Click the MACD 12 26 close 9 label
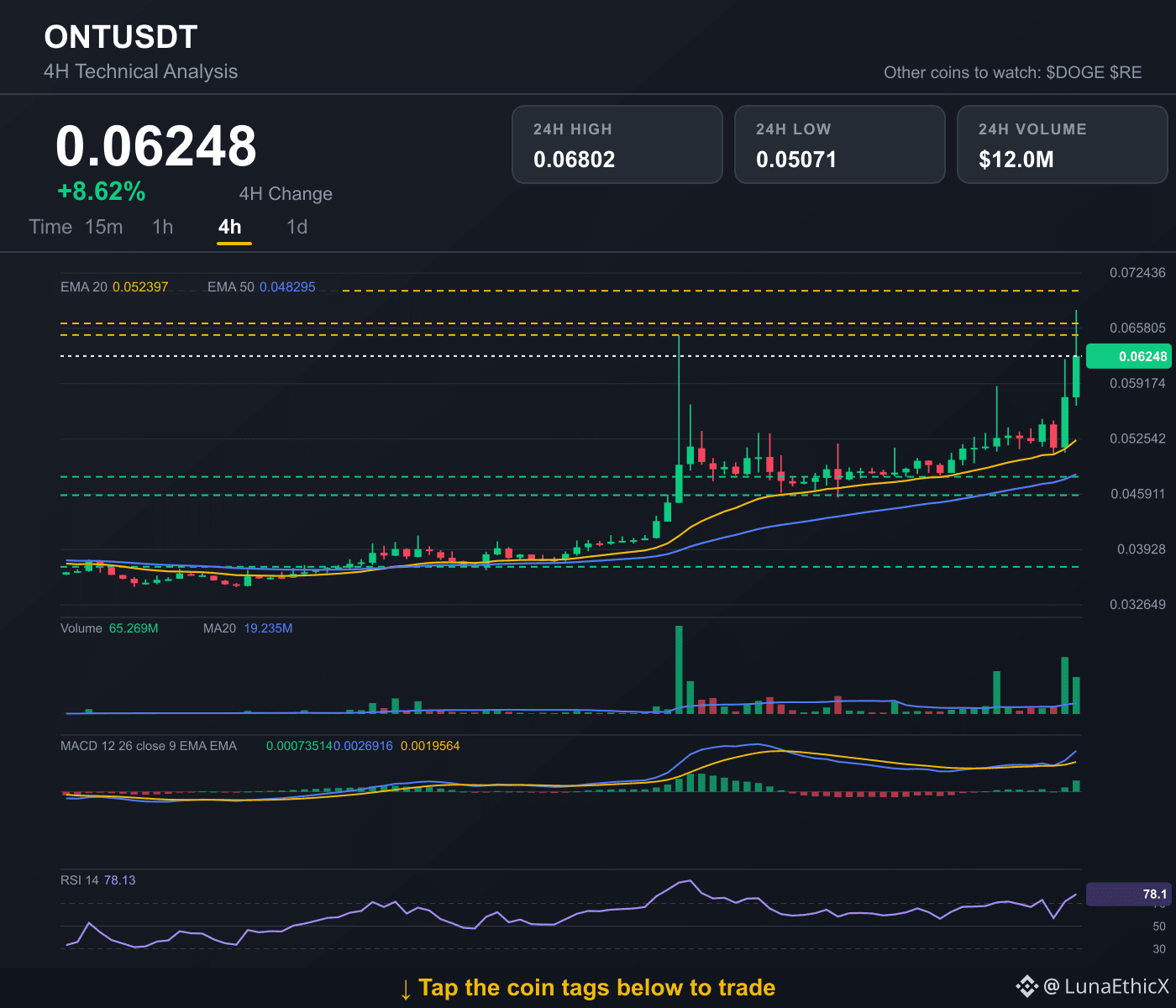The image size is (1176, 1008). [149, 746]
